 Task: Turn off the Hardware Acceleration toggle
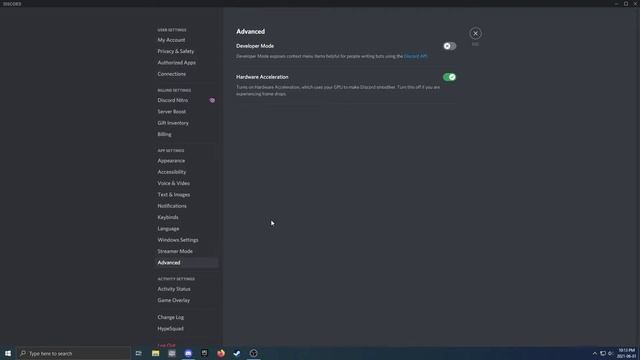pyautogui.click(x=449, y=77)
